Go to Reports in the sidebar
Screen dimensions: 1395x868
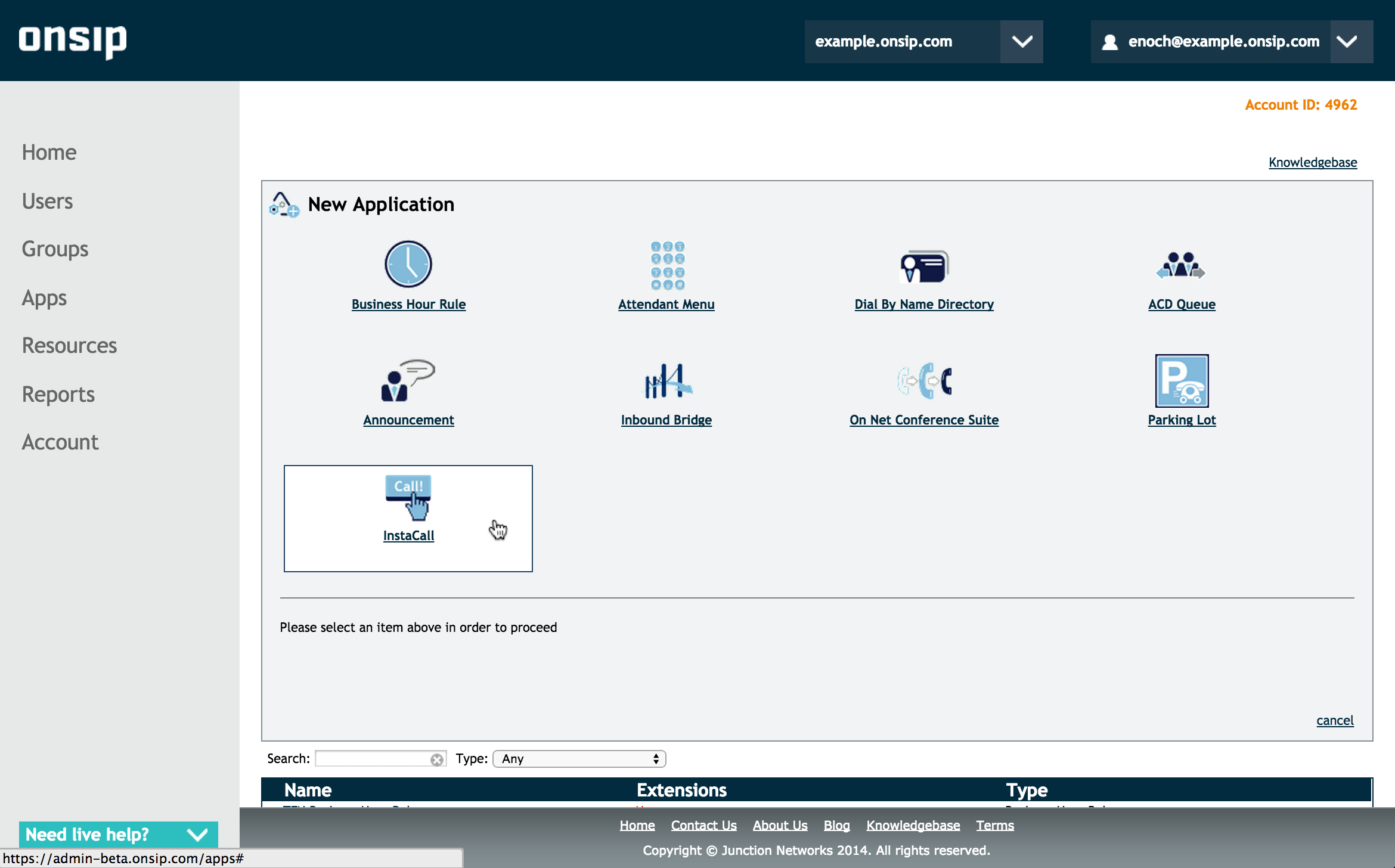[58, 395]
